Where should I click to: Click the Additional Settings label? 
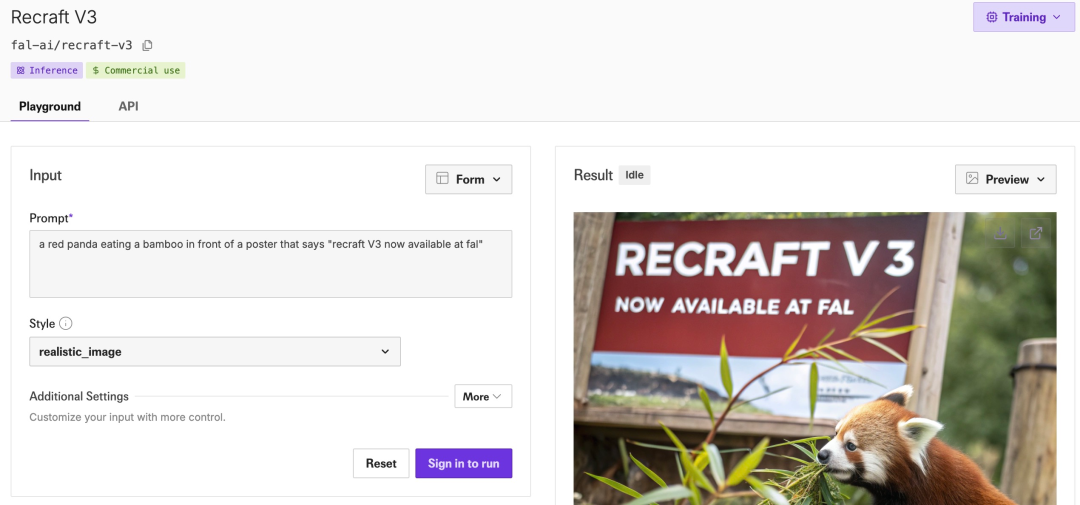click(x=79, y=397)
